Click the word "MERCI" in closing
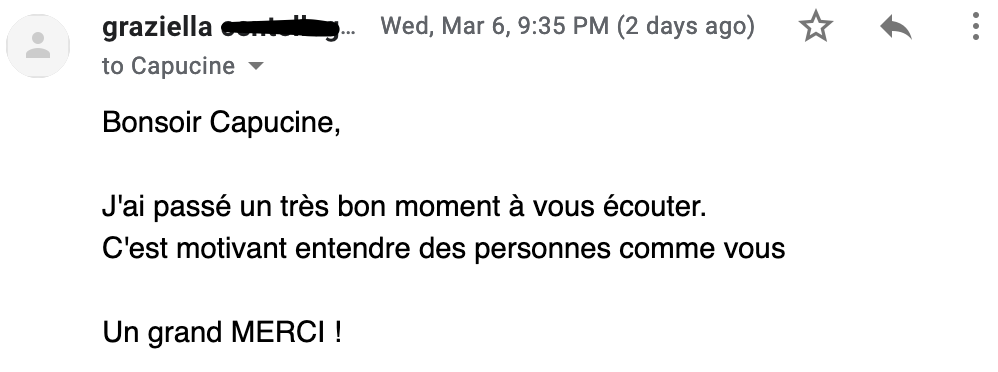998x372 pixels. tap(278, 333)
